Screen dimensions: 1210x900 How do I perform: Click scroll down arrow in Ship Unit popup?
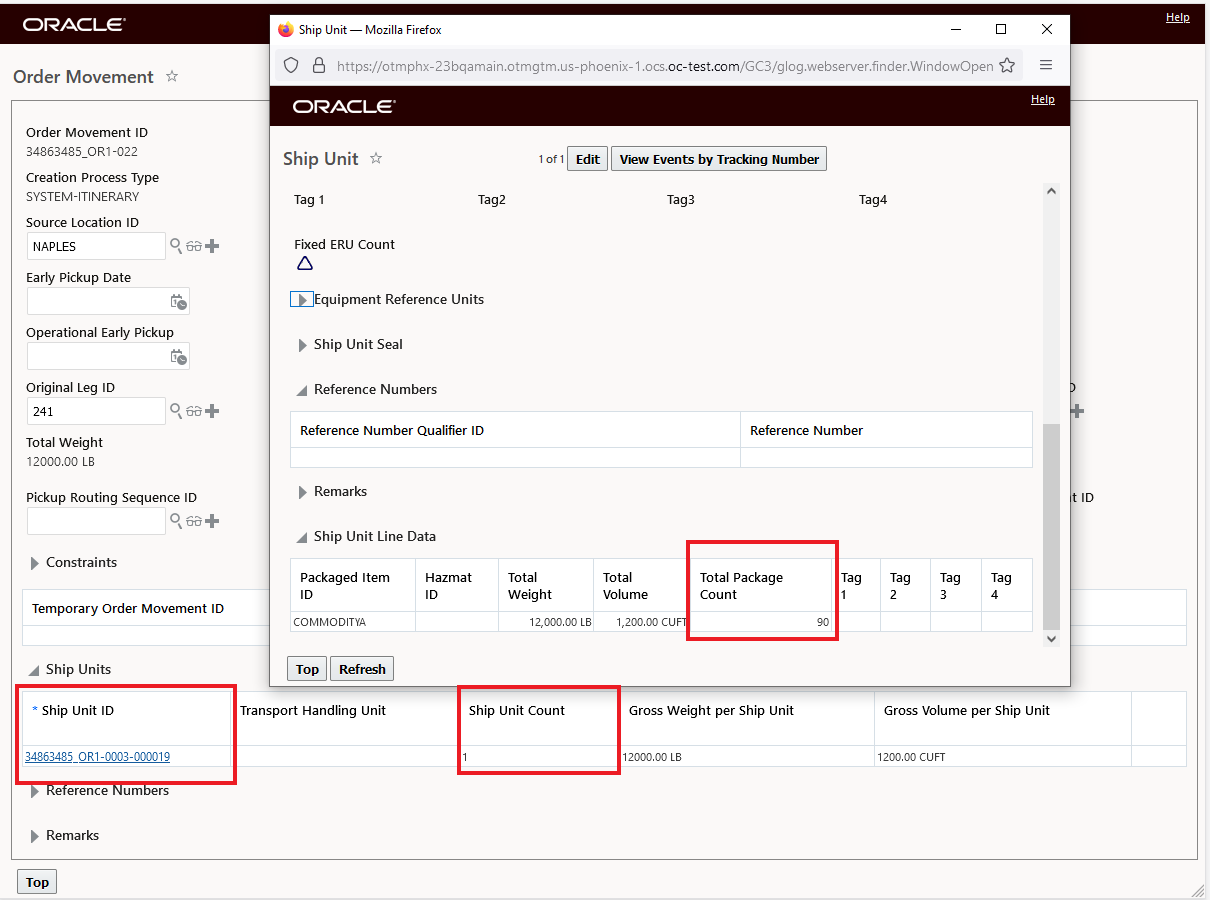click(x=1051, y=638)
